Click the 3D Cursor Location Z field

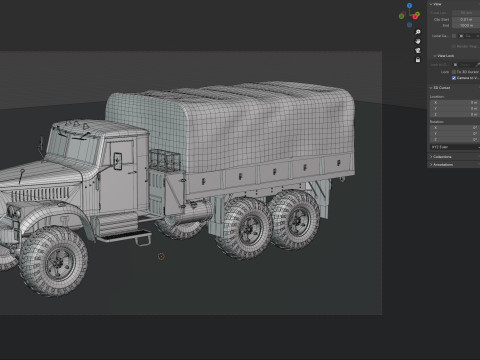click(x=455, y=114)
